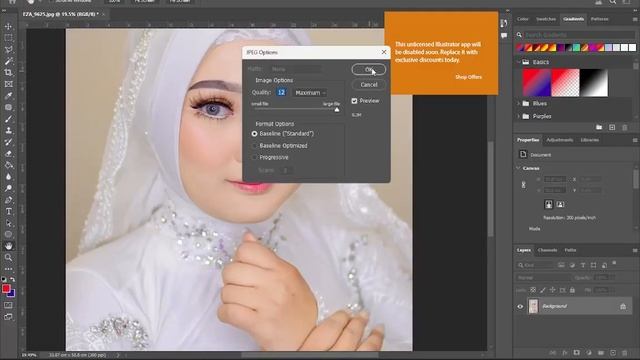Switch to the Adjustments tab
640x360 pixels.
(560, 140)
